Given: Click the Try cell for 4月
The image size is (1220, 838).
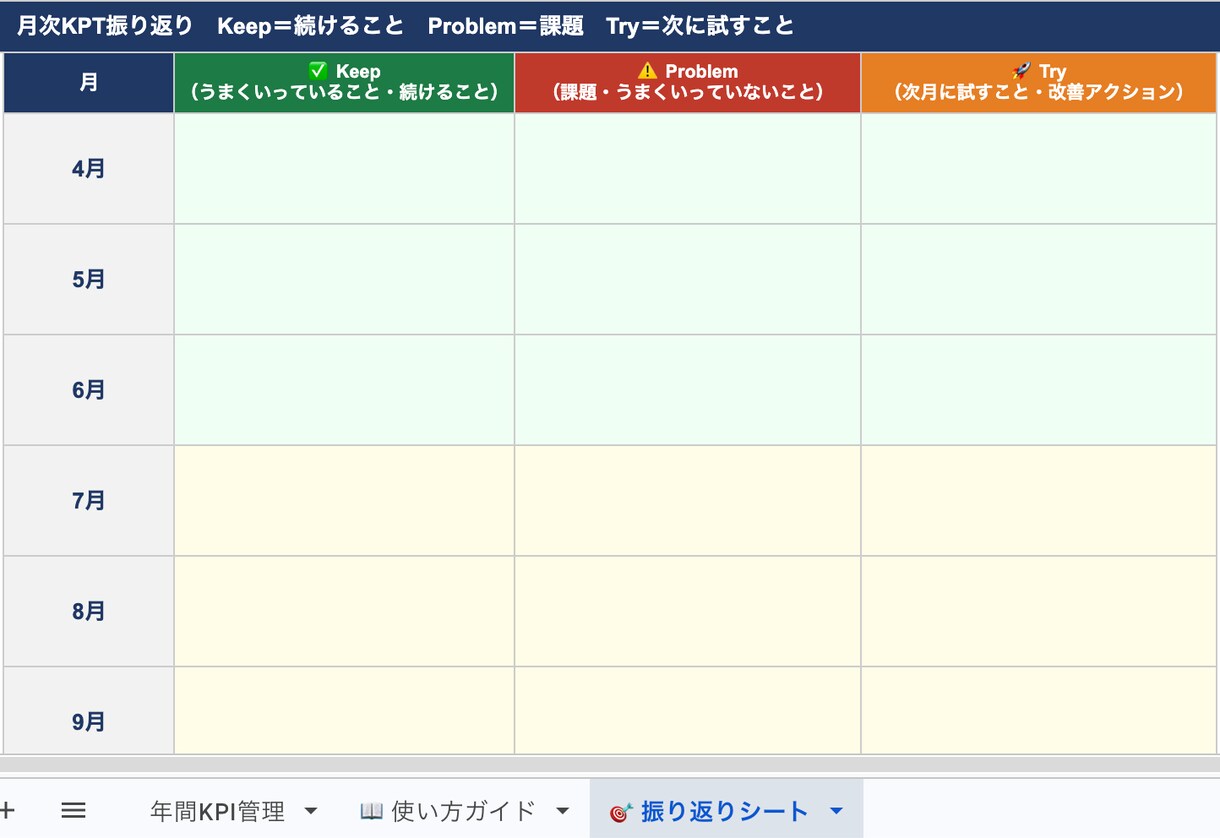Looking at the screenshot, I should pyautogui.click(x=1039, y=169).
